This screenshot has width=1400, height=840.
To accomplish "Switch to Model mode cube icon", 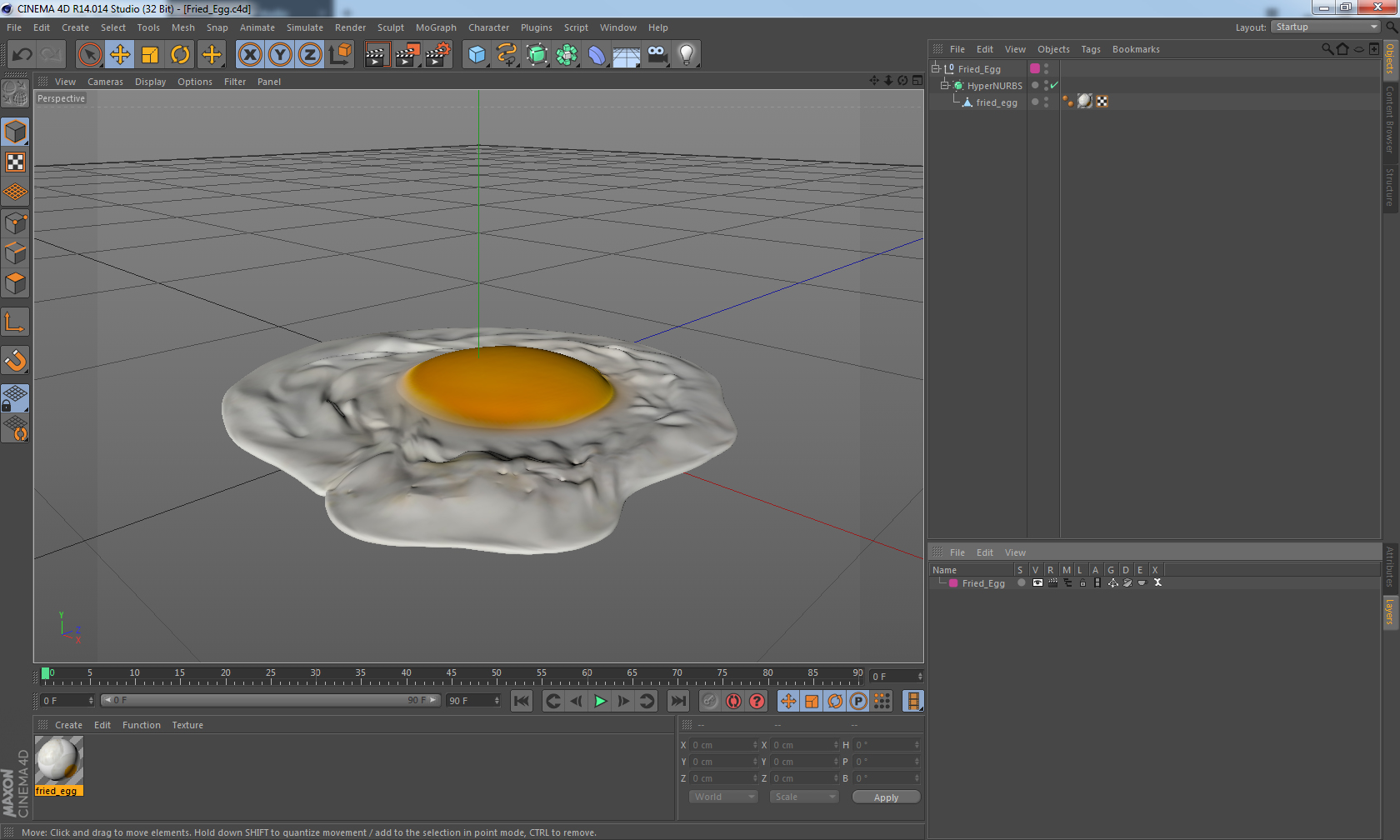I will click(x=15, y=132).
